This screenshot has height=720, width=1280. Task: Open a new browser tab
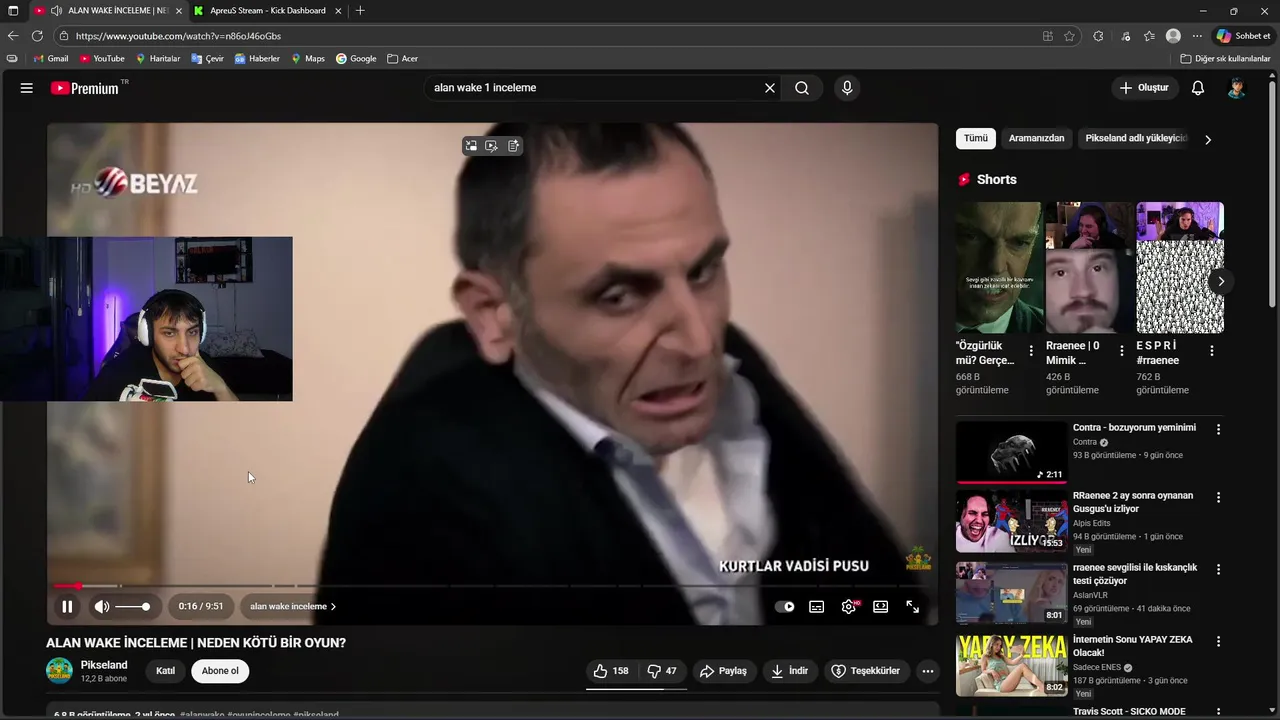[x=360, y=10]
